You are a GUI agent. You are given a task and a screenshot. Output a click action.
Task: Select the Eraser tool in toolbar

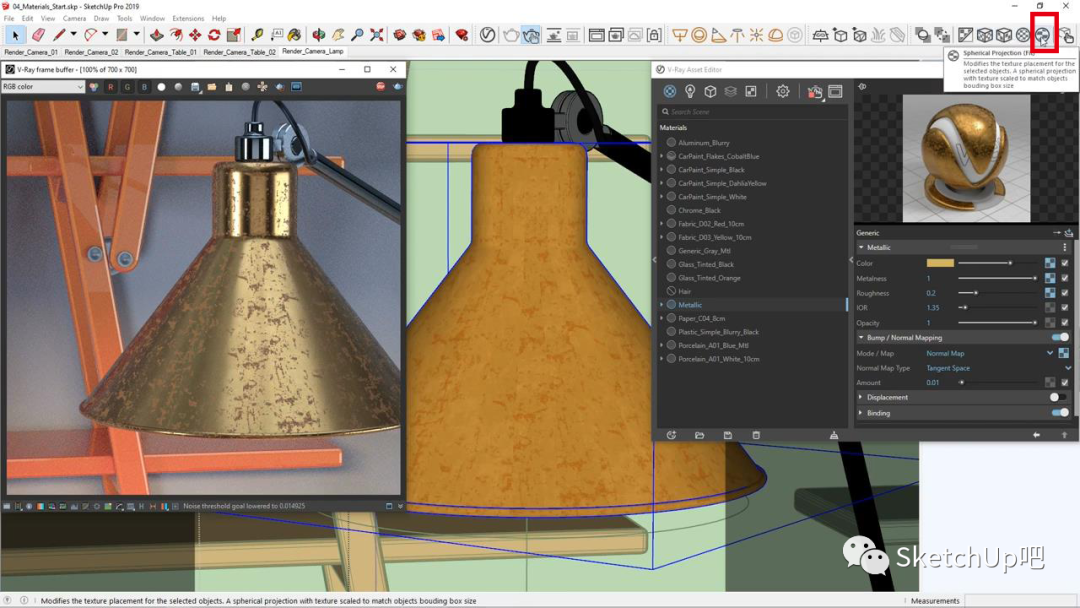[x=38, y=35]
